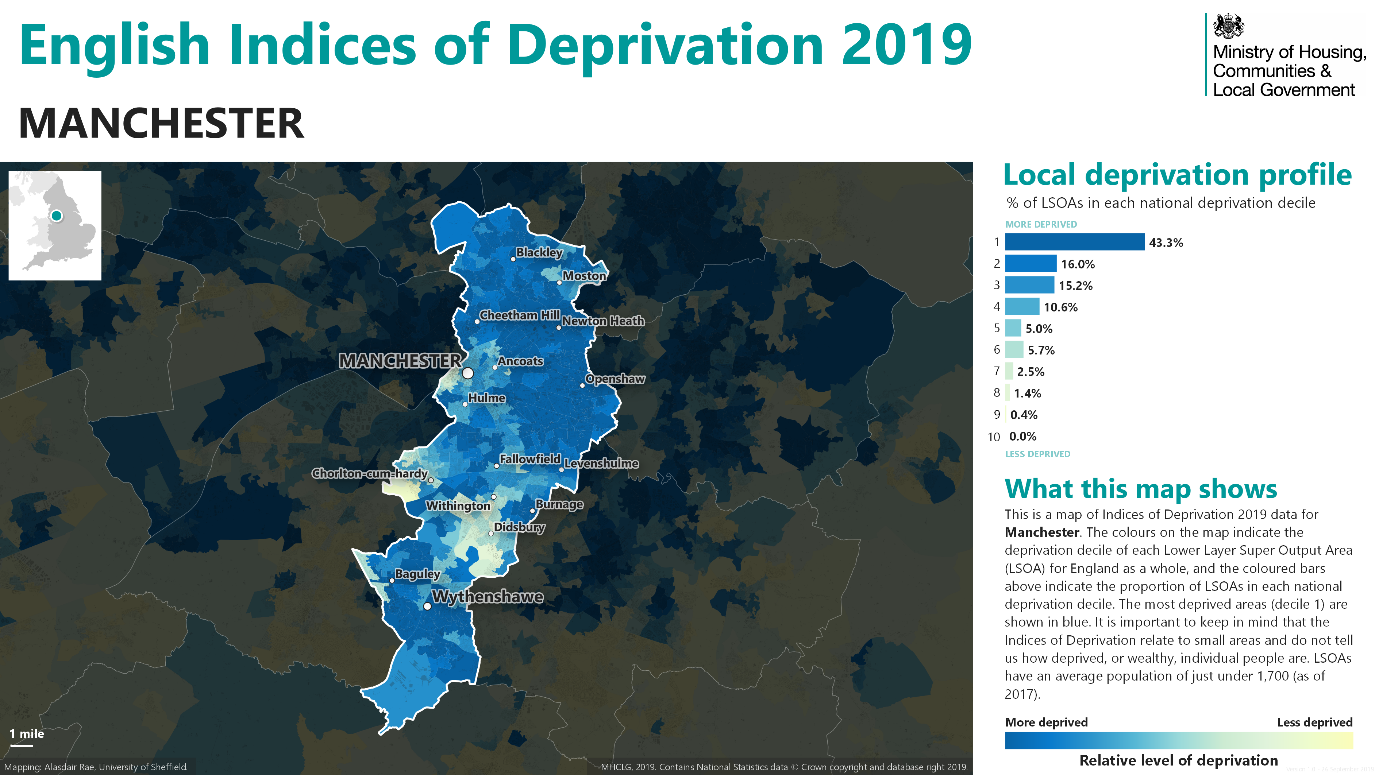Select the decile 1 bar showing 43.3%

tap(1074, 242)
